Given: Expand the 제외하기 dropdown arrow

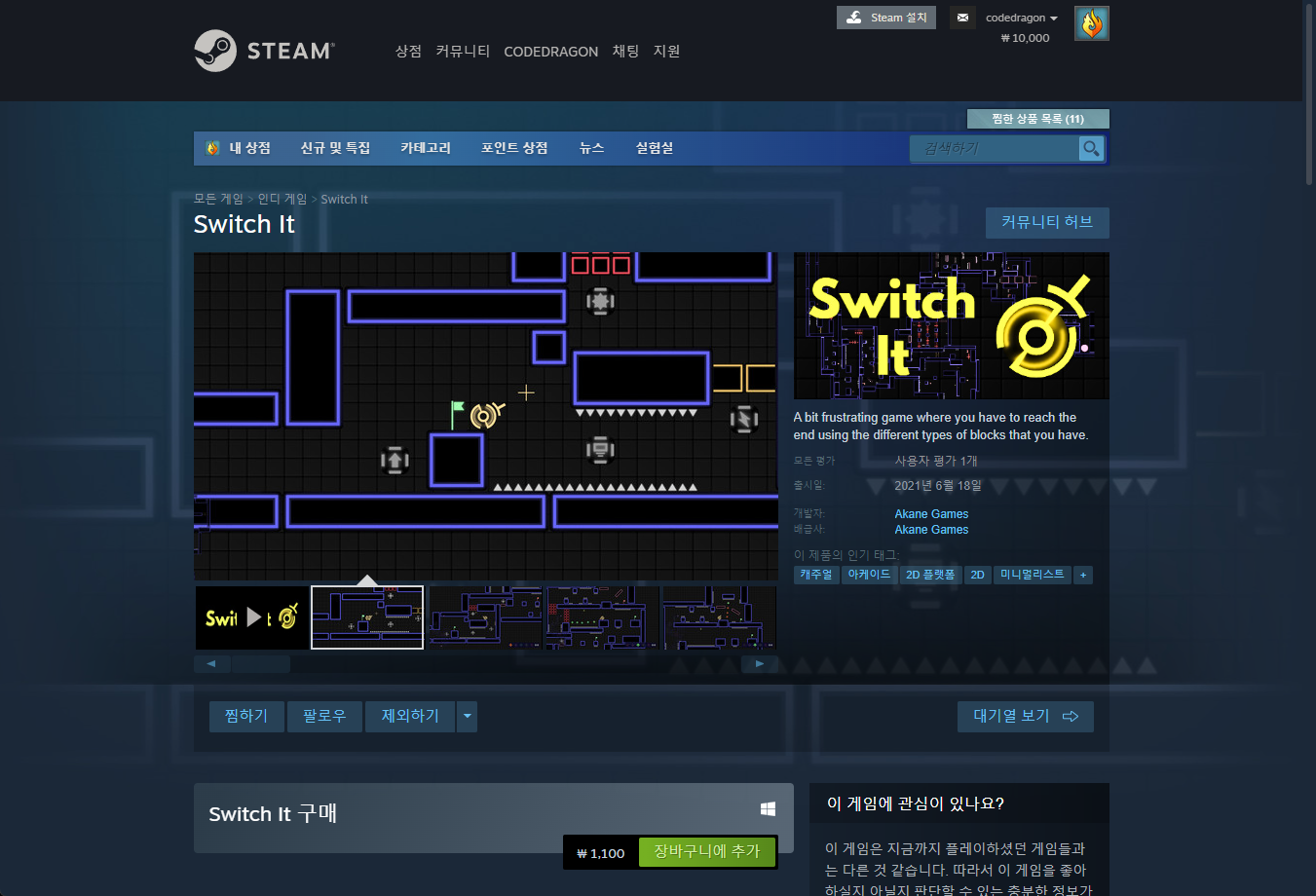Looking at the screenshot, I should click(x=468, y=717).
